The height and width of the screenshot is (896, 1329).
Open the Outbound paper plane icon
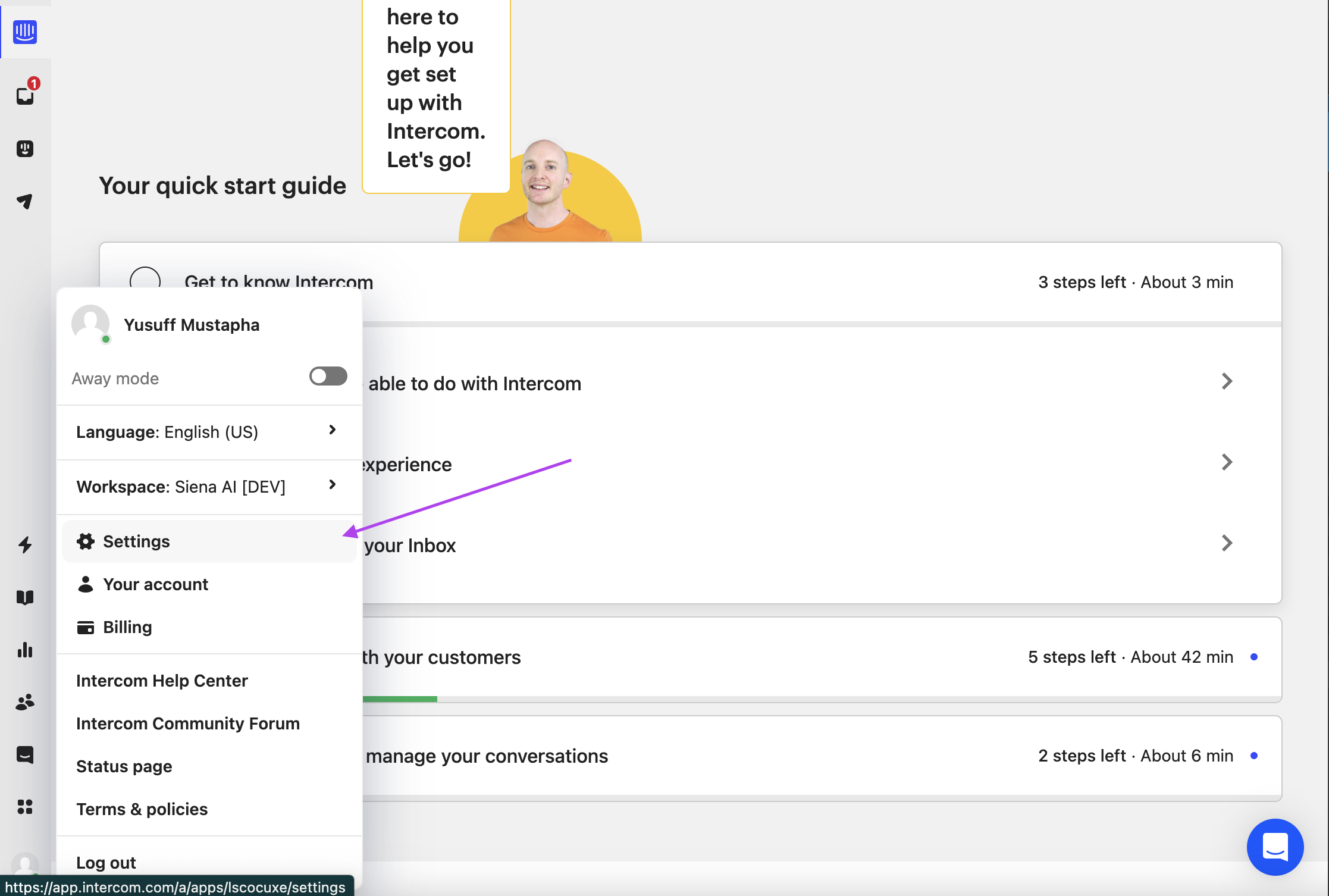click(x=25, y=201)
